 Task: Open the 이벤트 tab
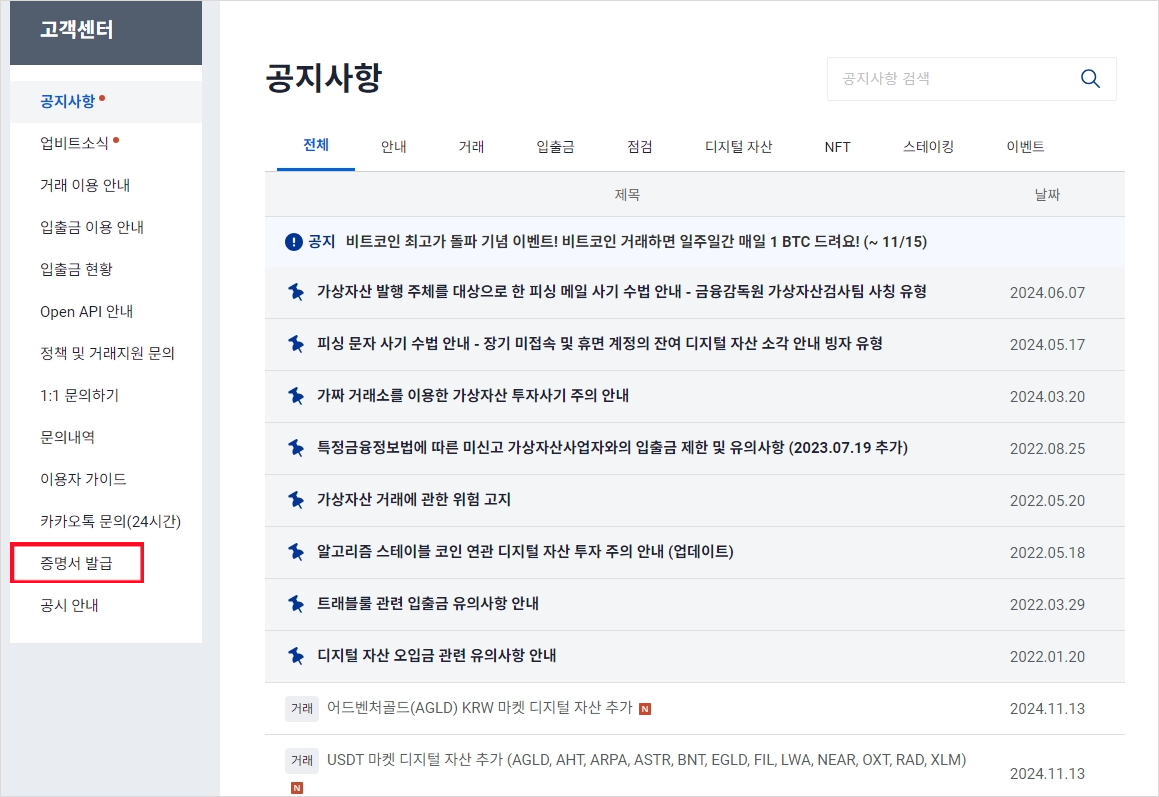pos(1024,146)
